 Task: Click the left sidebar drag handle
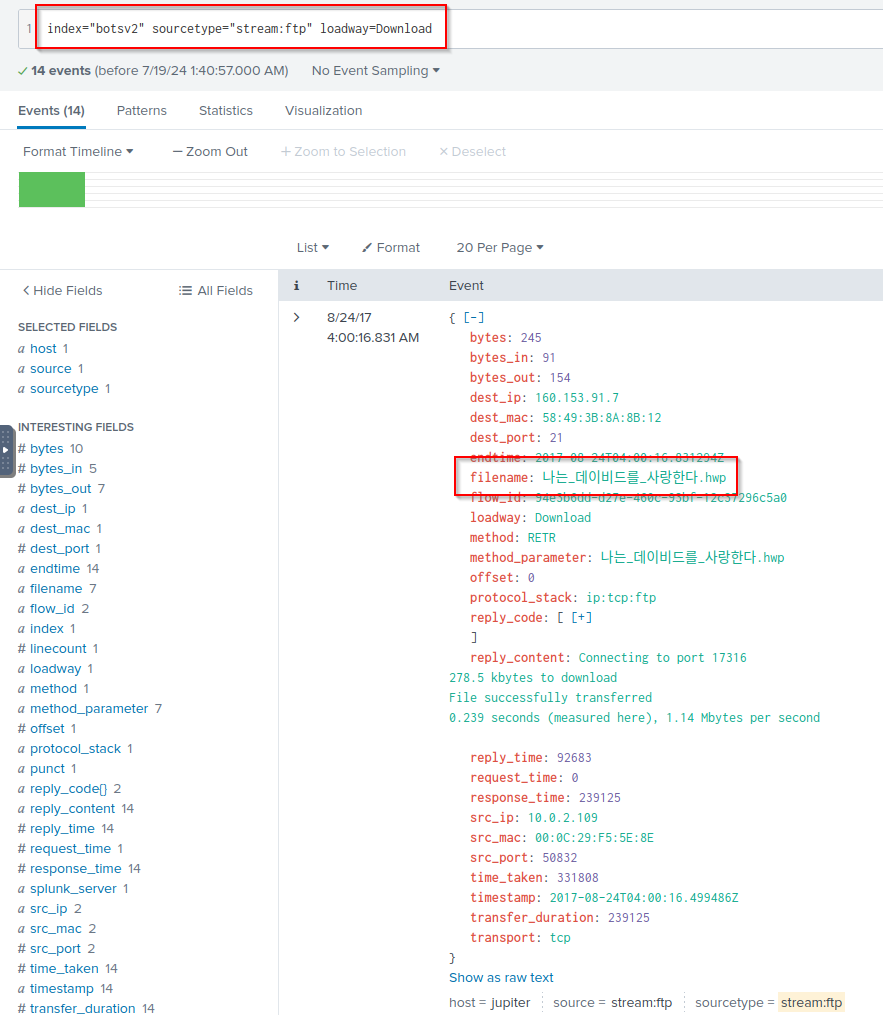point(6,450)
